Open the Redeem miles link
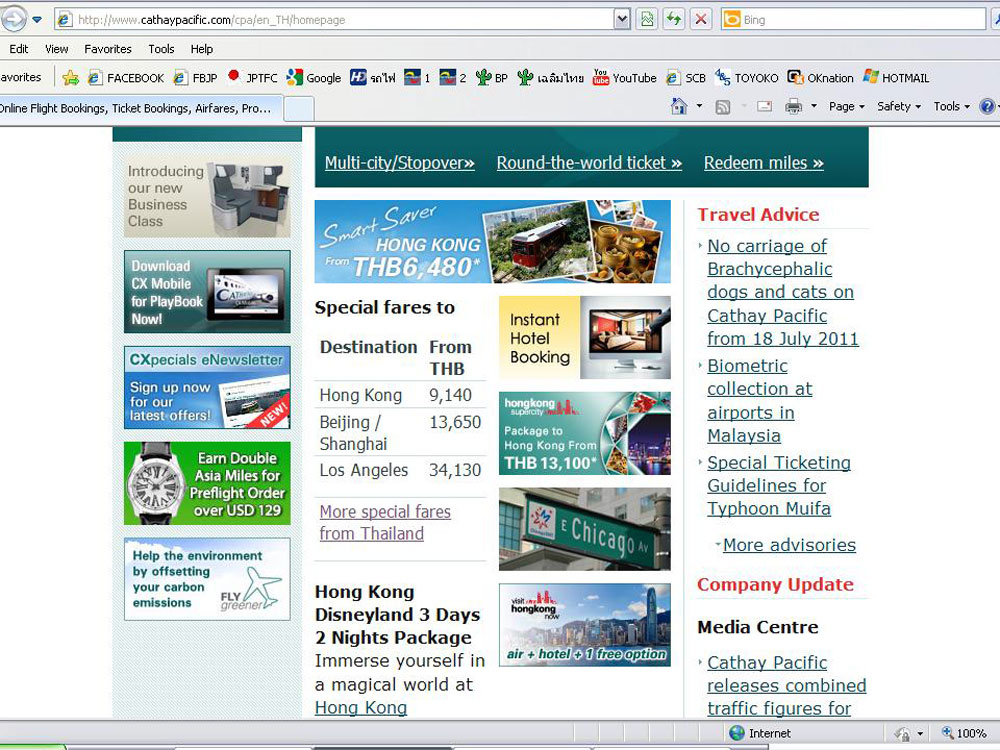The image size is (1000, 750). click(x=763, y=163)
